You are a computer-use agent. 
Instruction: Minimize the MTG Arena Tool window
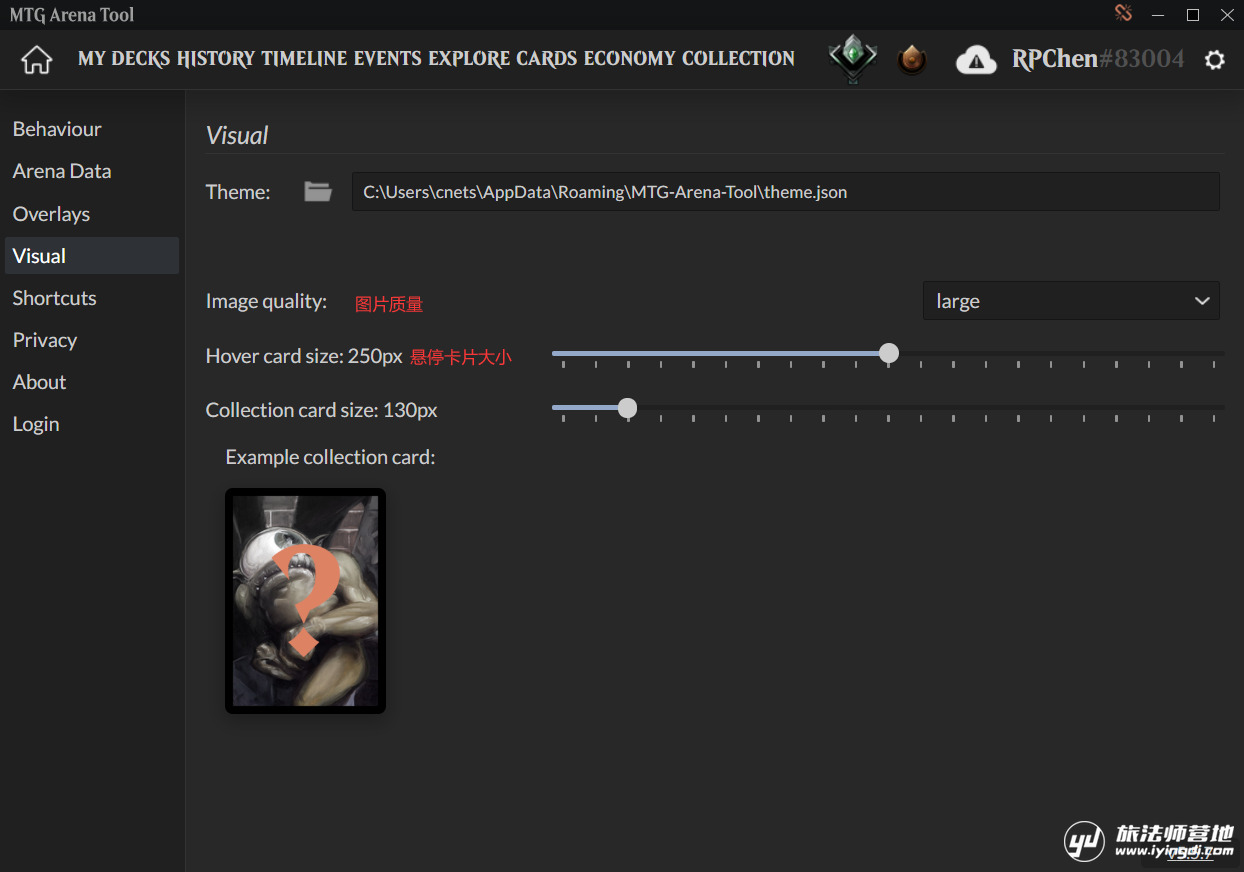(x=1158, y=15)
